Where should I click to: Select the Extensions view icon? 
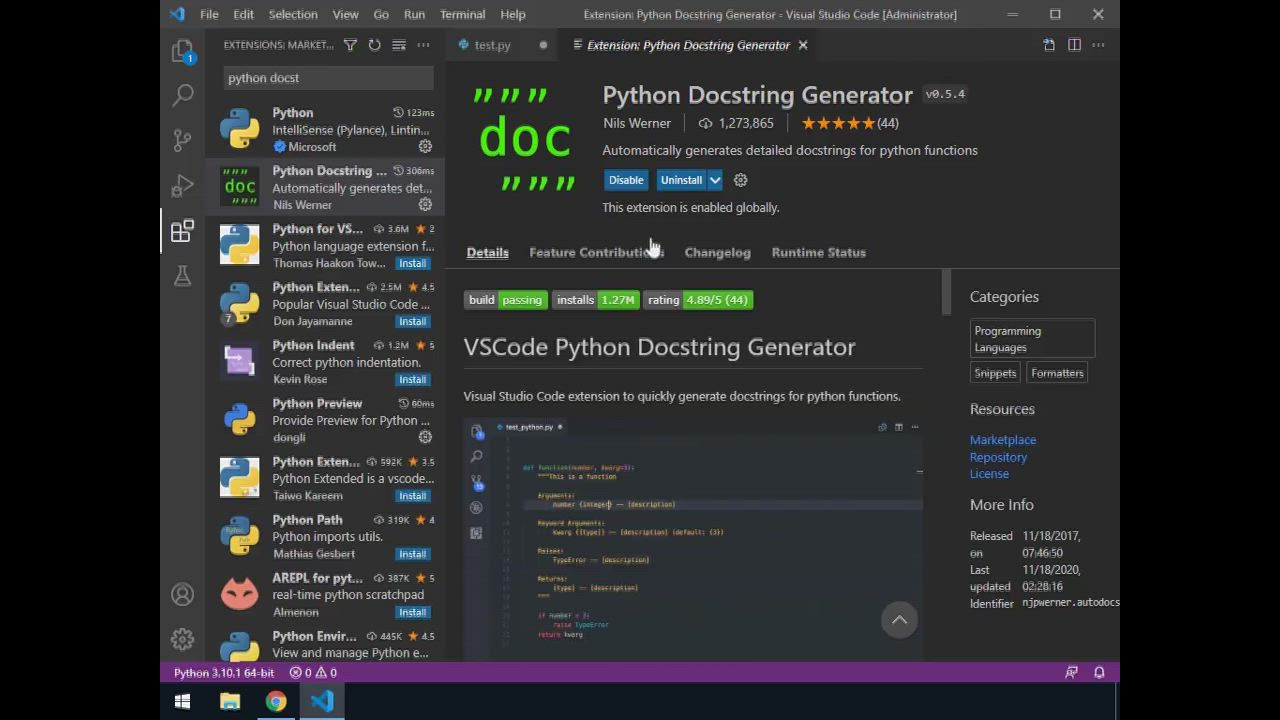(182, 231)
